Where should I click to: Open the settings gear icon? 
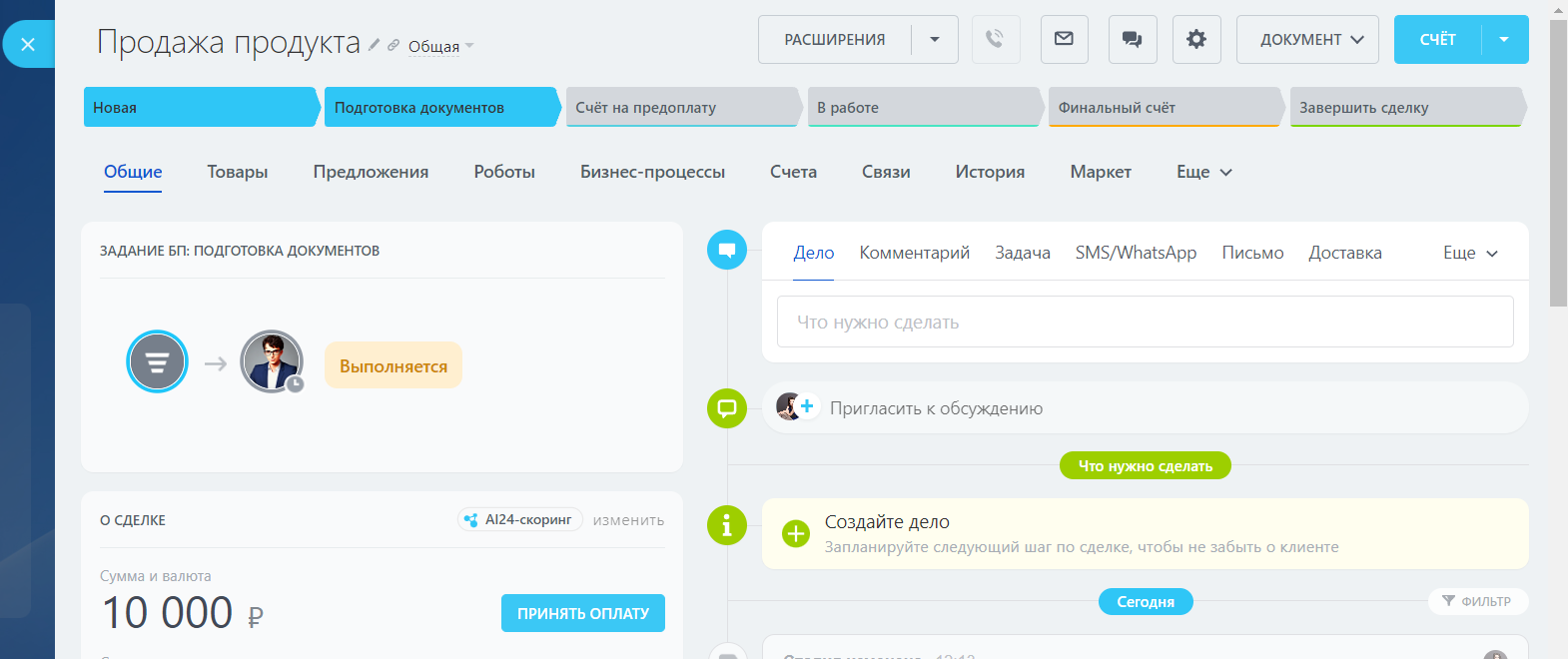(x=1195, y=39)
